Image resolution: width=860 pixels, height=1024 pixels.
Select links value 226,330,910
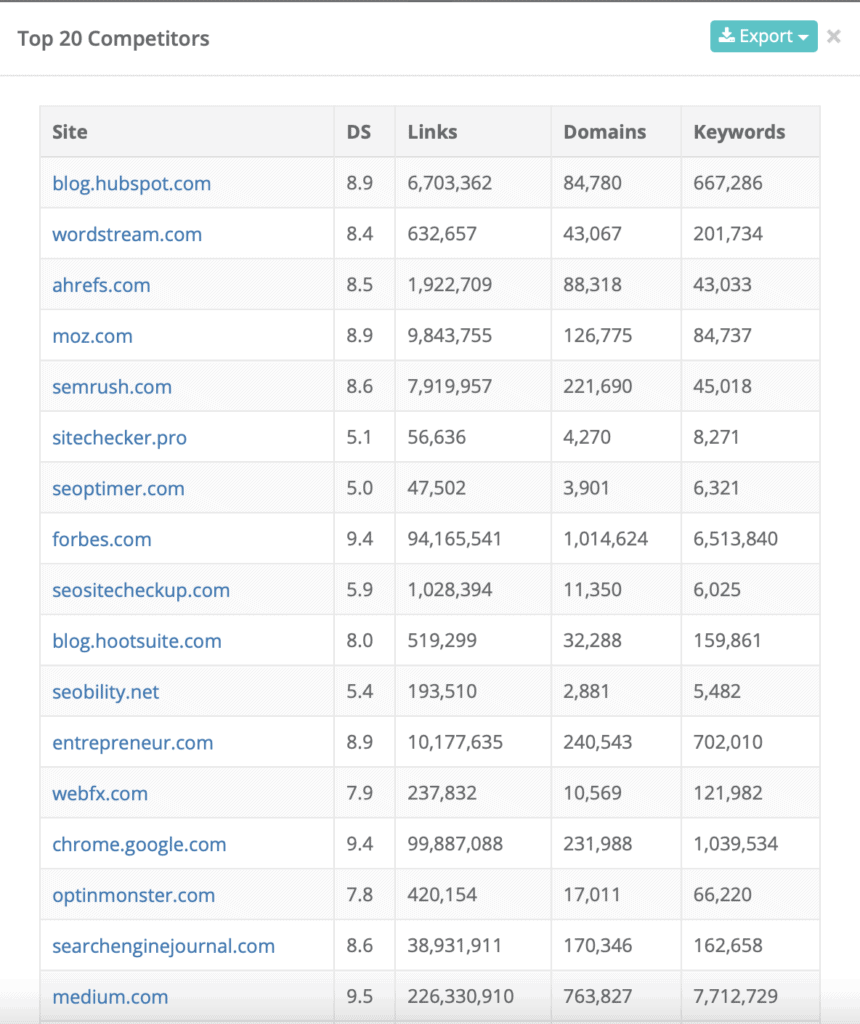coord(460,997)
